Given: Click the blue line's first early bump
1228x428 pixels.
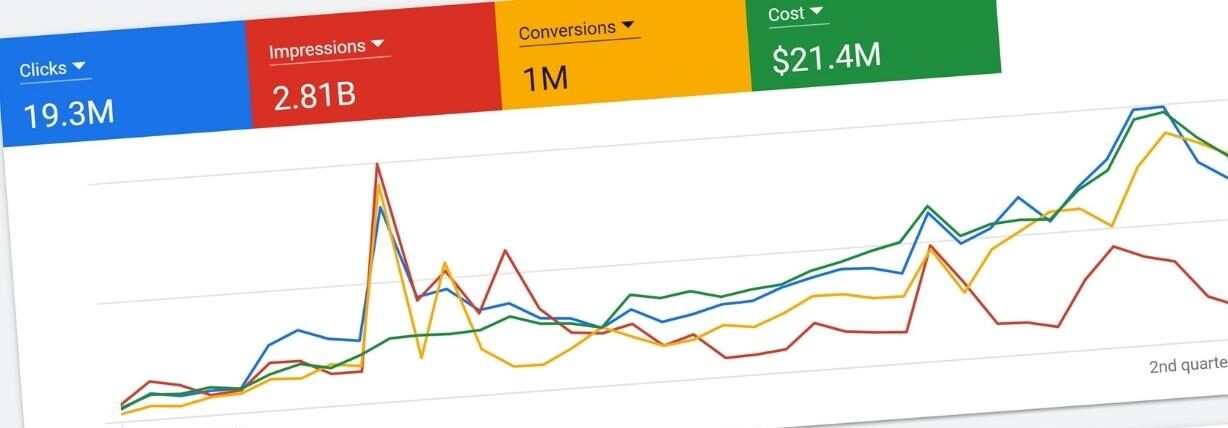Looking at the screenshot, I should tap(297, 329).
